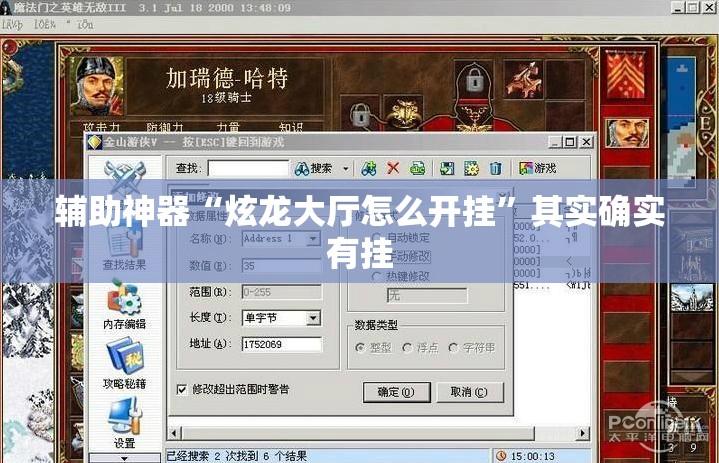The image size is (719, 463).
Task: Click the clock icon by 15:00:13
Action: 501,456
